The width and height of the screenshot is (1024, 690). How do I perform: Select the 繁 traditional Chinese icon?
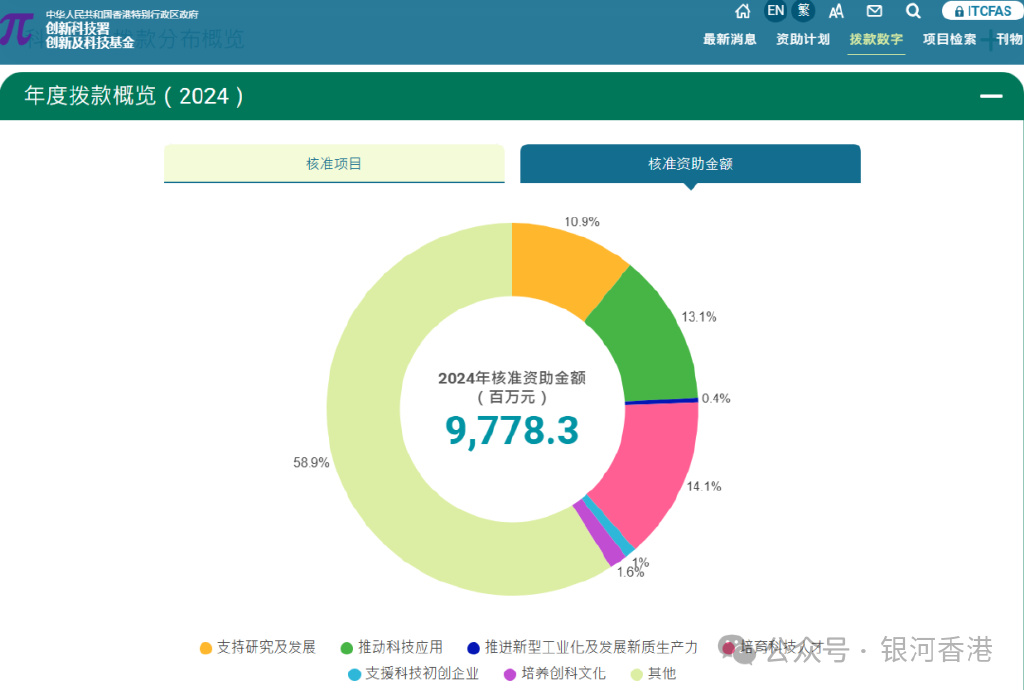tap(803, 11)
